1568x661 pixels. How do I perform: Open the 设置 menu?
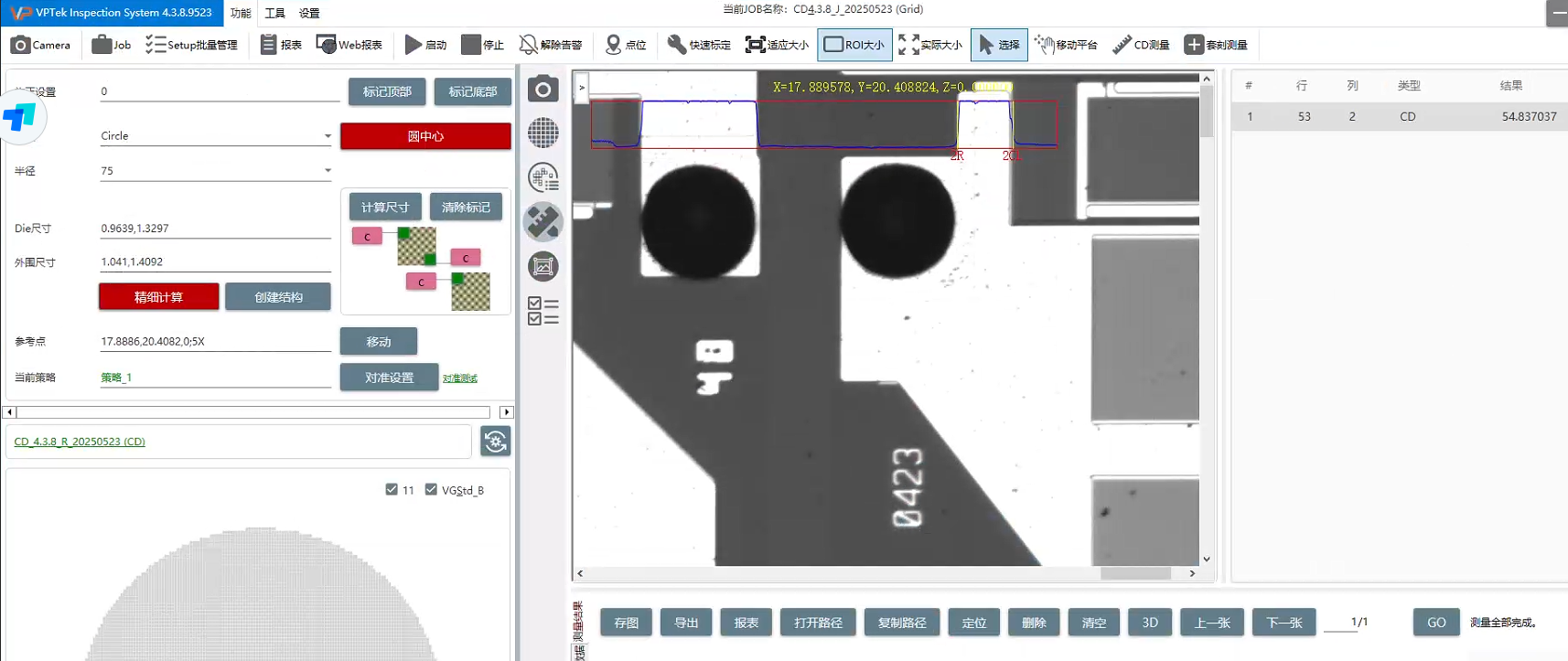pyautogui.click(x=310, y=13)
